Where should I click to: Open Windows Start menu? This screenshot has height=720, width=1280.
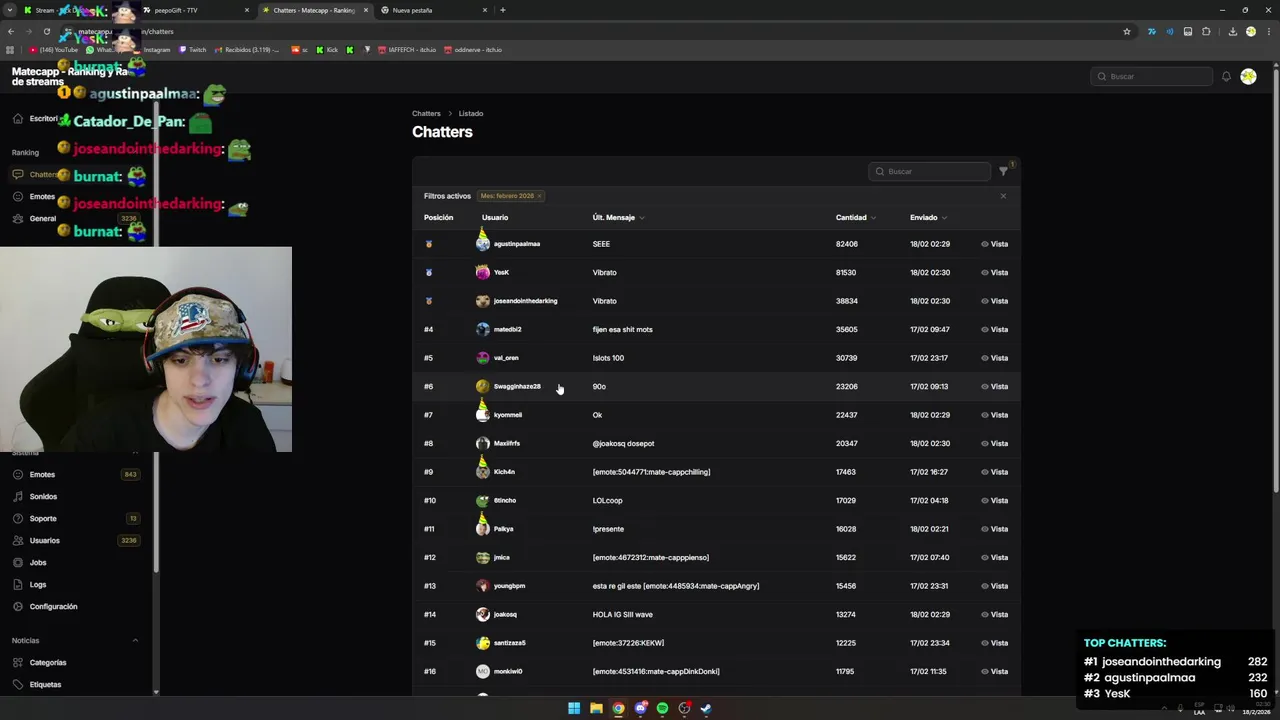(x=574, y=708)
